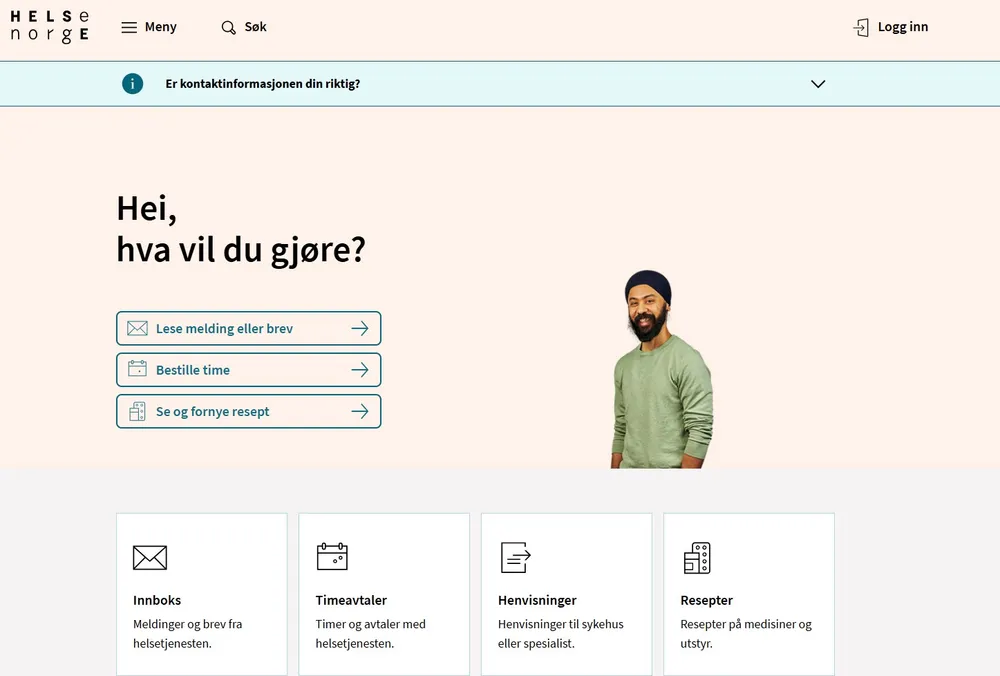Open the Henvisninger card heading
This screenshot has height=676, width=1000.
[x=537, y=600]
